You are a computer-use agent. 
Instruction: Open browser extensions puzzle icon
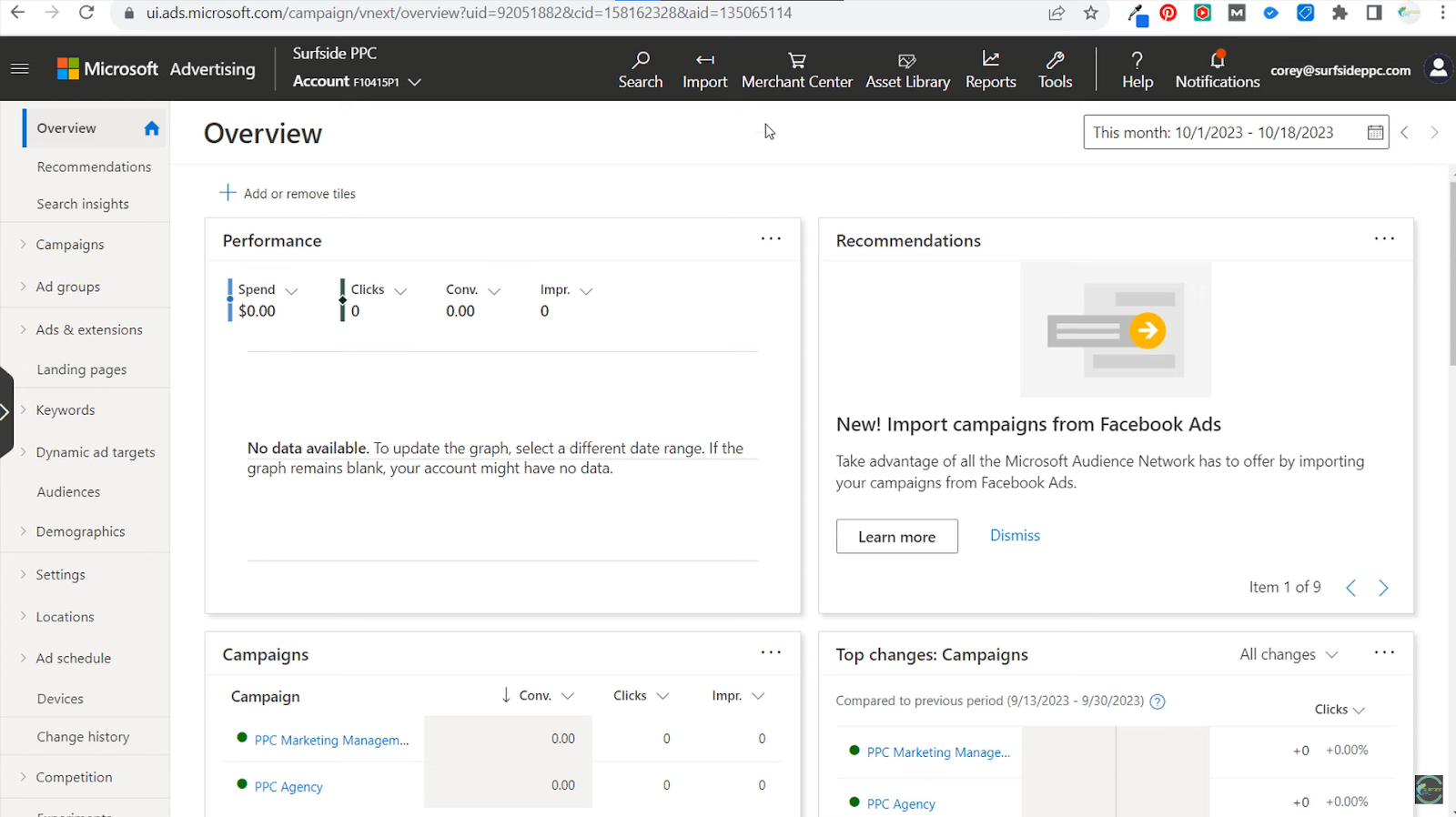[1340, 13]
